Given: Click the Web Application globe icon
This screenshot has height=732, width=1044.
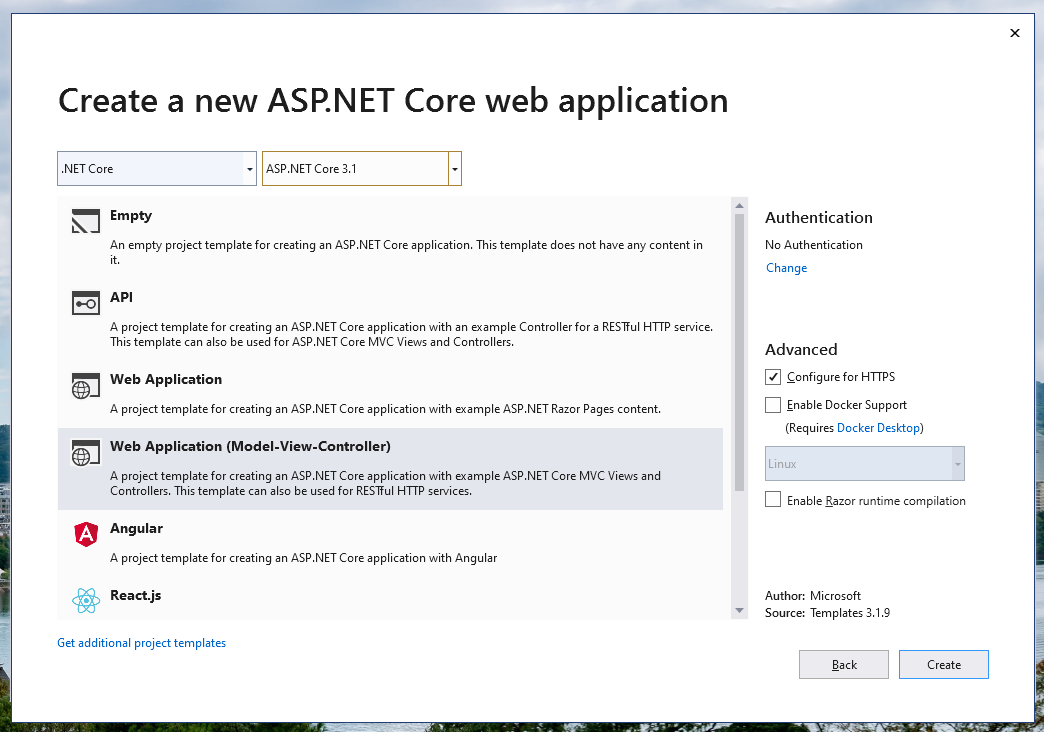Looking at the screenshot, I should [86, 385].
